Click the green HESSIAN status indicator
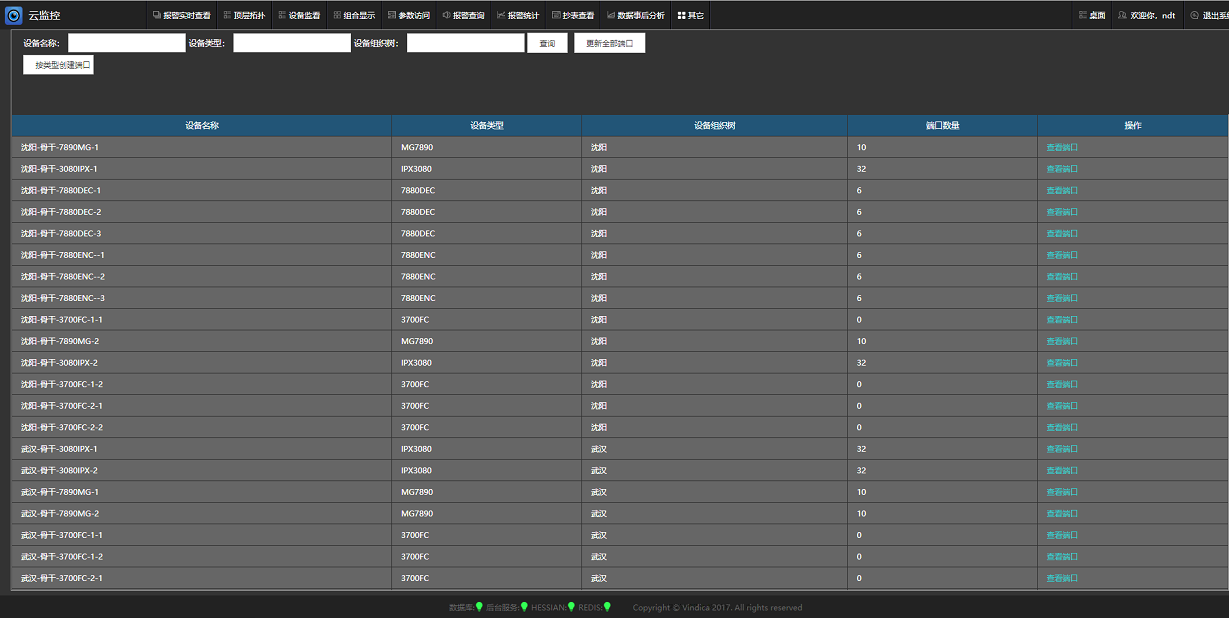Image resolution: width=1229 pixels, height=618 pixels. [571, 606]
